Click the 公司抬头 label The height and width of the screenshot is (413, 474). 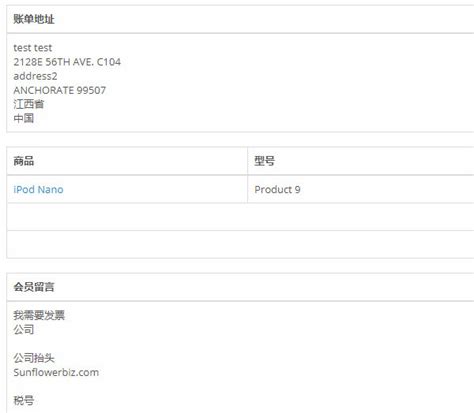click(34, 358)
